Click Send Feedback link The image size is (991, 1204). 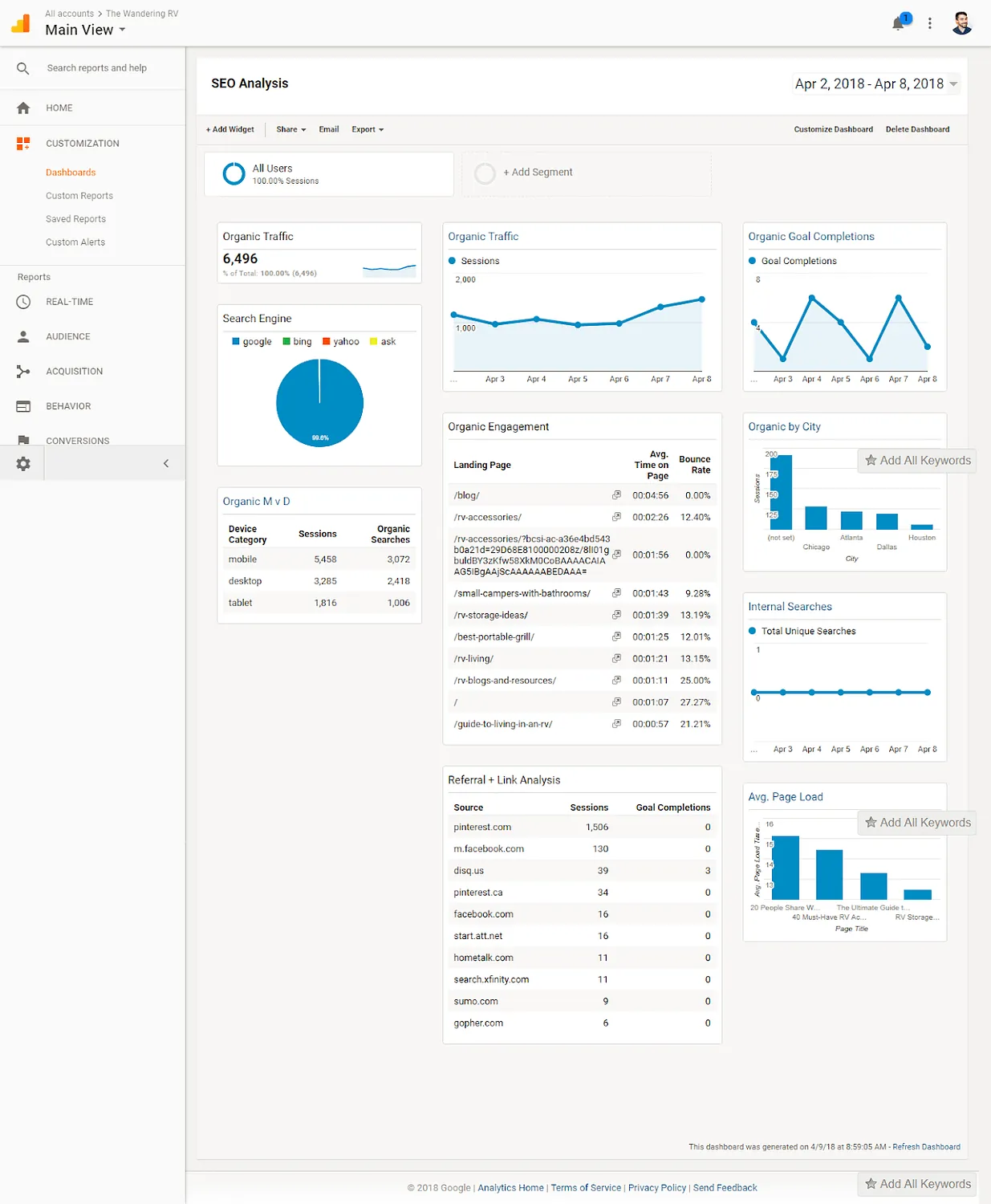pos(725,1188)
